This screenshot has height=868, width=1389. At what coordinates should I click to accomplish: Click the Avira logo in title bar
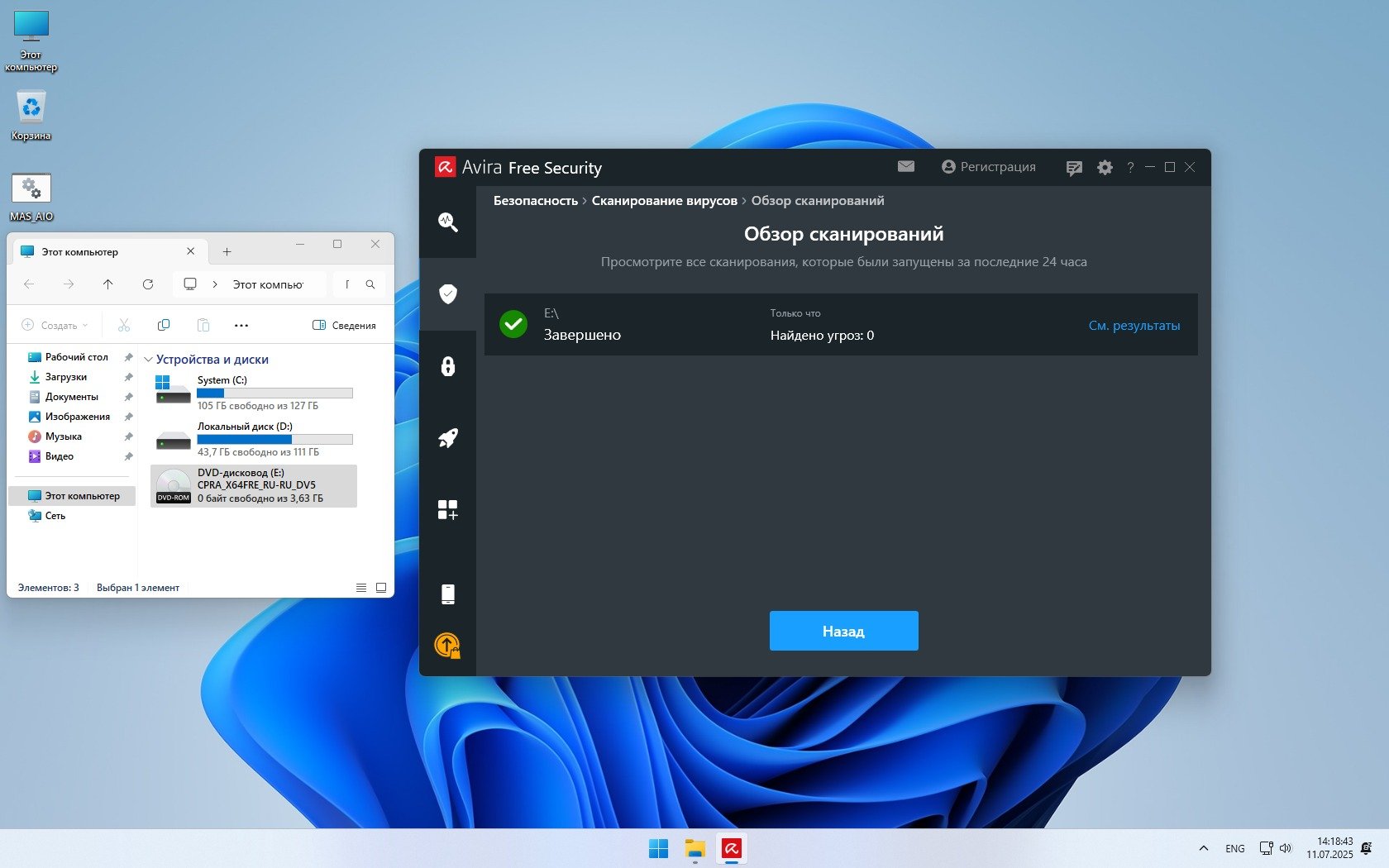click(446, 167)
